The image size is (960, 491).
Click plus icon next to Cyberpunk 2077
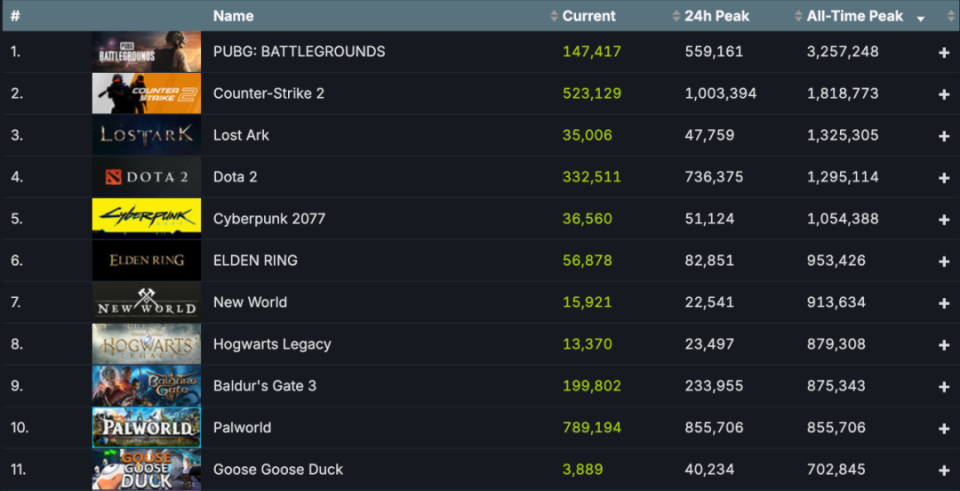(x=943, y=220)
